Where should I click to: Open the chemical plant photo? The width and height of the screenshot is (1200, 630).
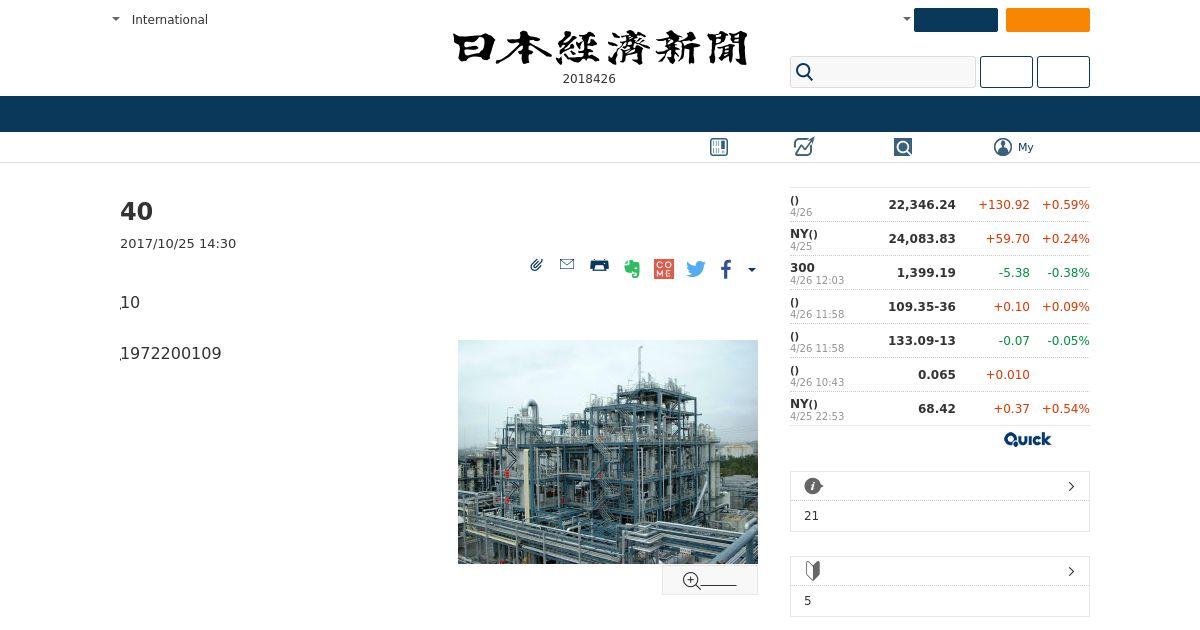tap(608, 452)
